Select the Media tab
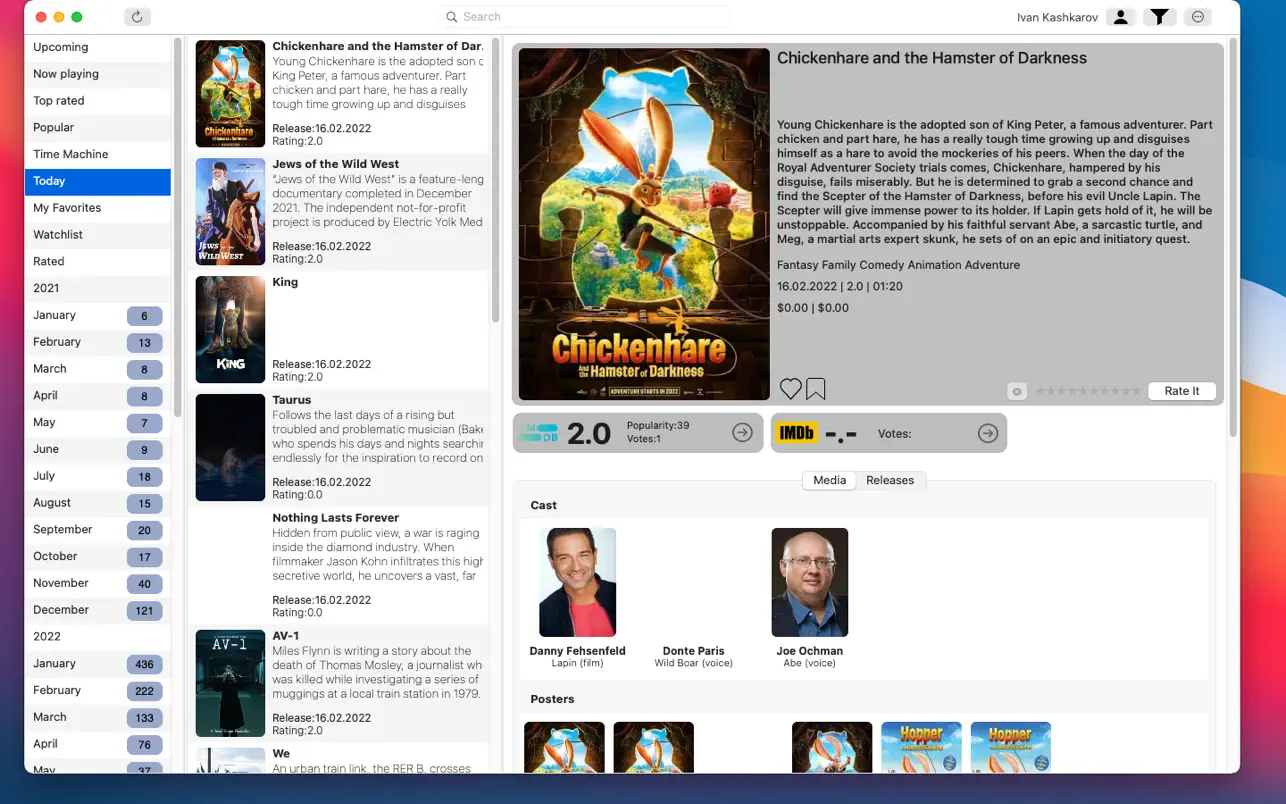Image resolution: width=1286 pixels, height=804 pixels. [x=829, y=480]
